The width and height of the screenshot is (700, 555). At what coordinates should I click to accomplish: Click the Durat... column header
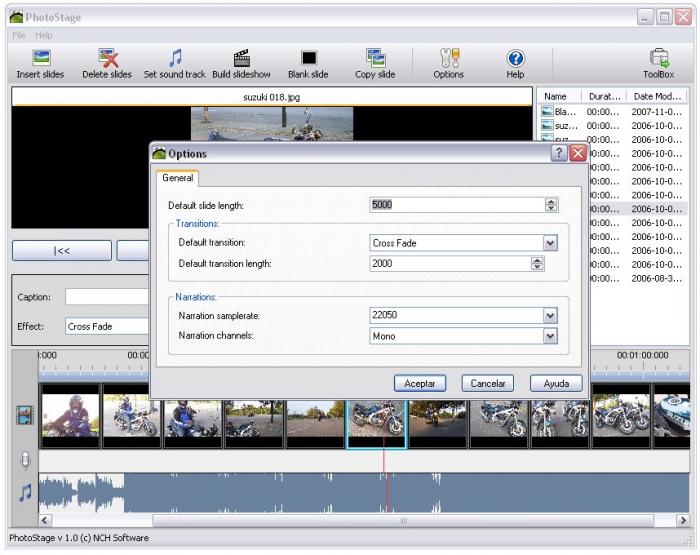click(x=604, y=96)
